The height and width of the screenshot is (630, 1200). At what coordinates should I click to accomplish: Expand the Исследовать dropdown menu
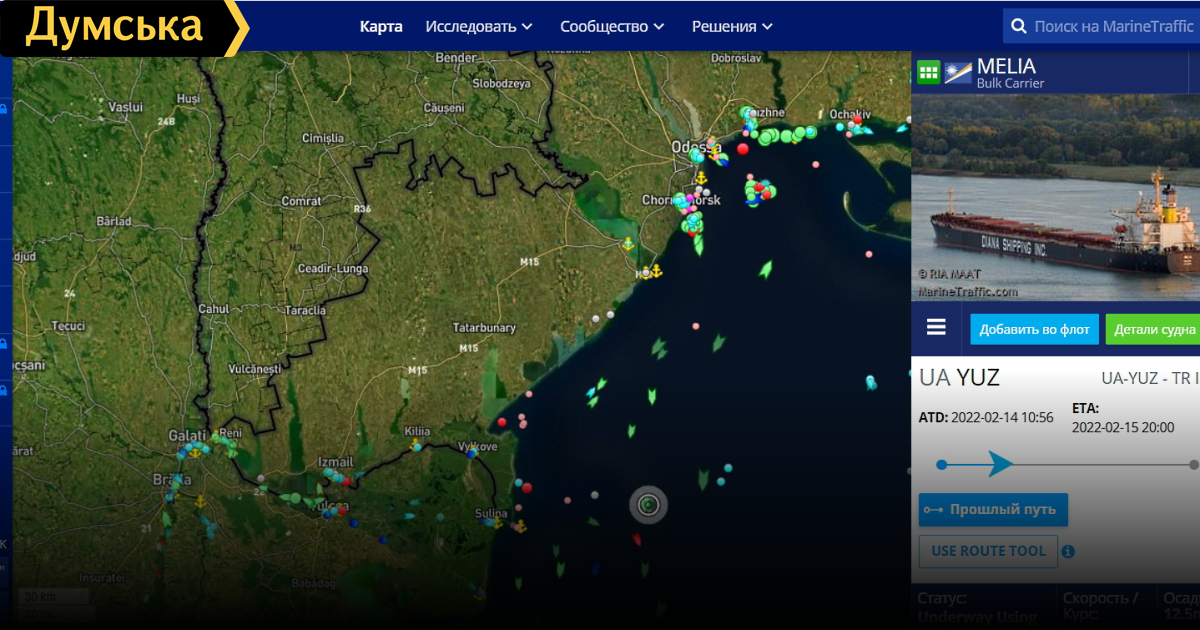point(479,26)
